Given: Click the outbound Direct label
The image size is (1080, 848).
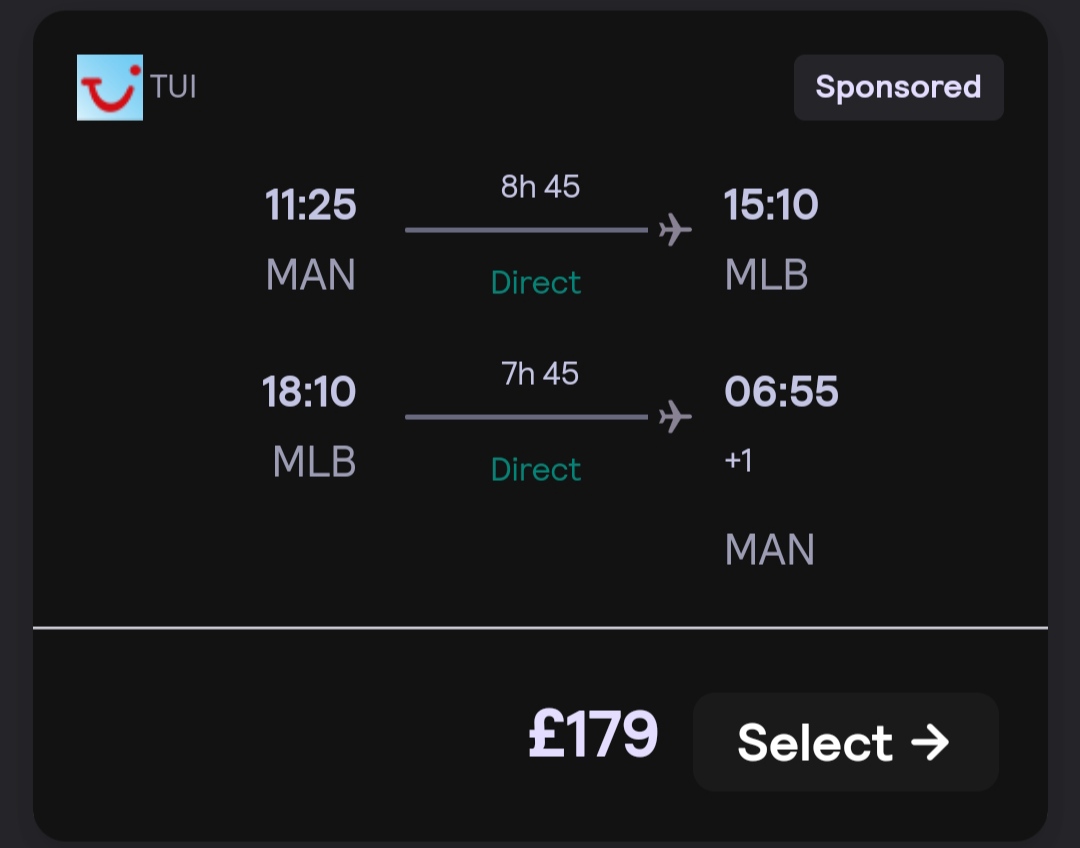Looking at the screenshot, I should coord(536,282).
